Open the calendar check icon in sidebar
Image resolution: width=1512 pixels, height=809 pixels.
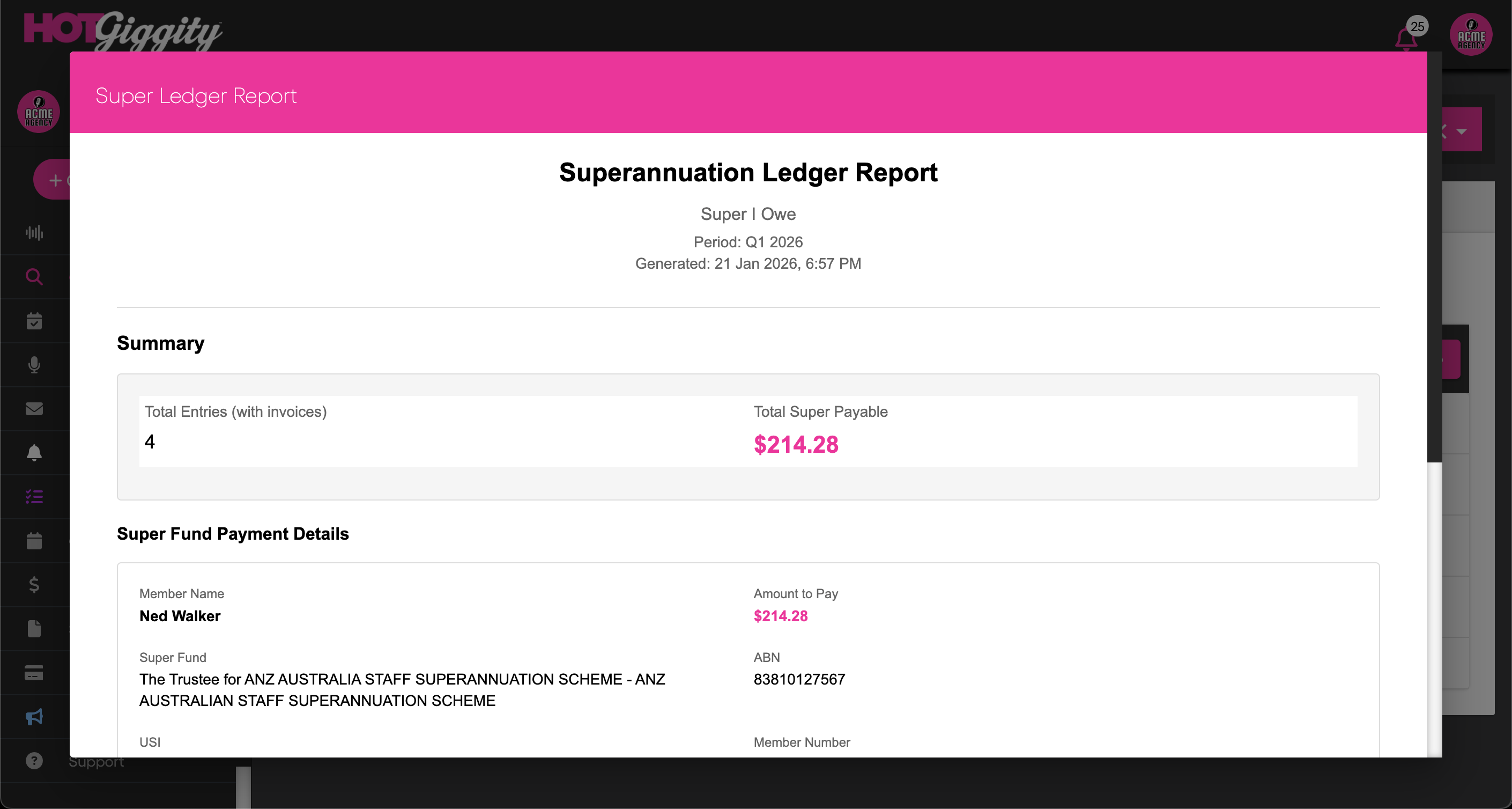[34, 321]
